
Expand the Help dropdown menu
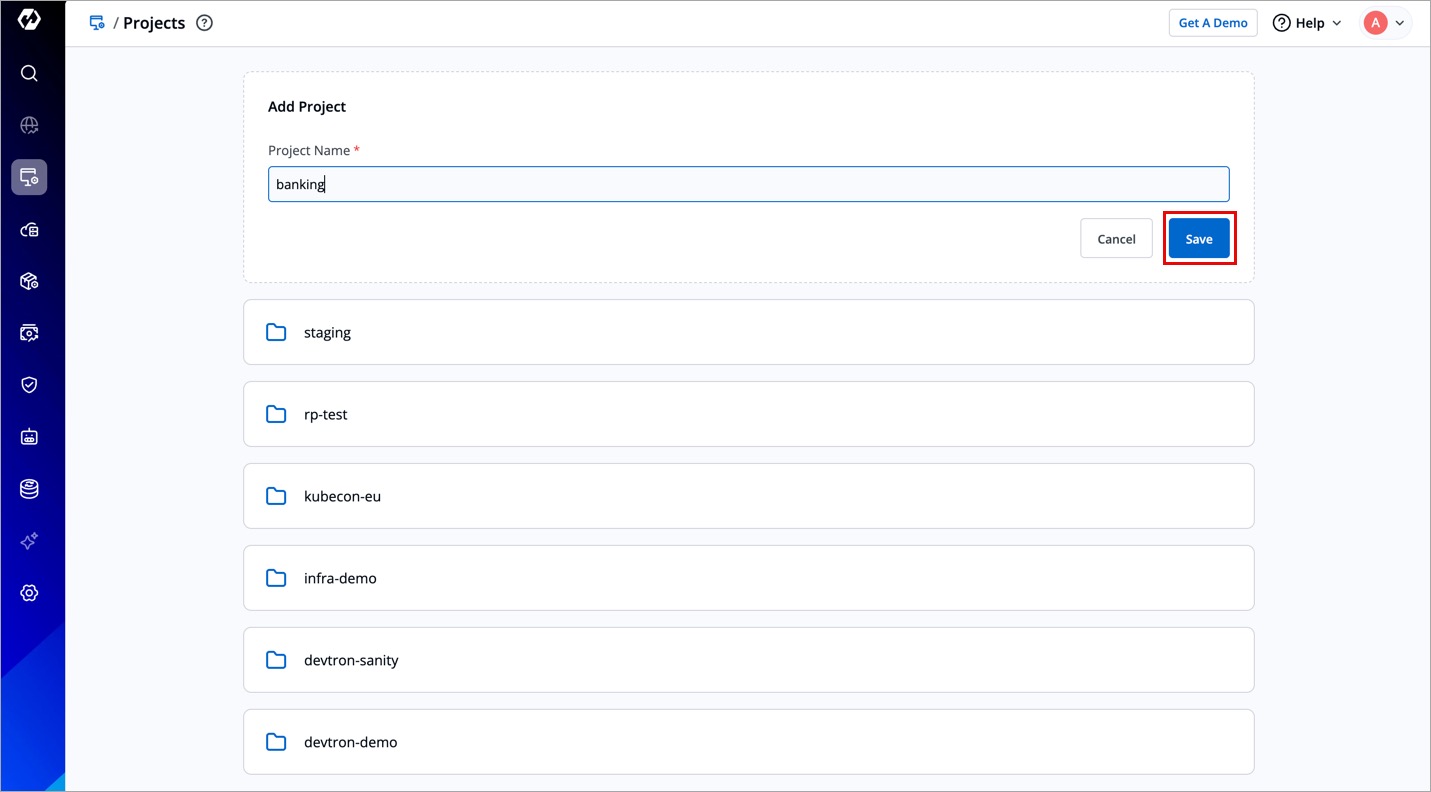tap(1306, 23)
